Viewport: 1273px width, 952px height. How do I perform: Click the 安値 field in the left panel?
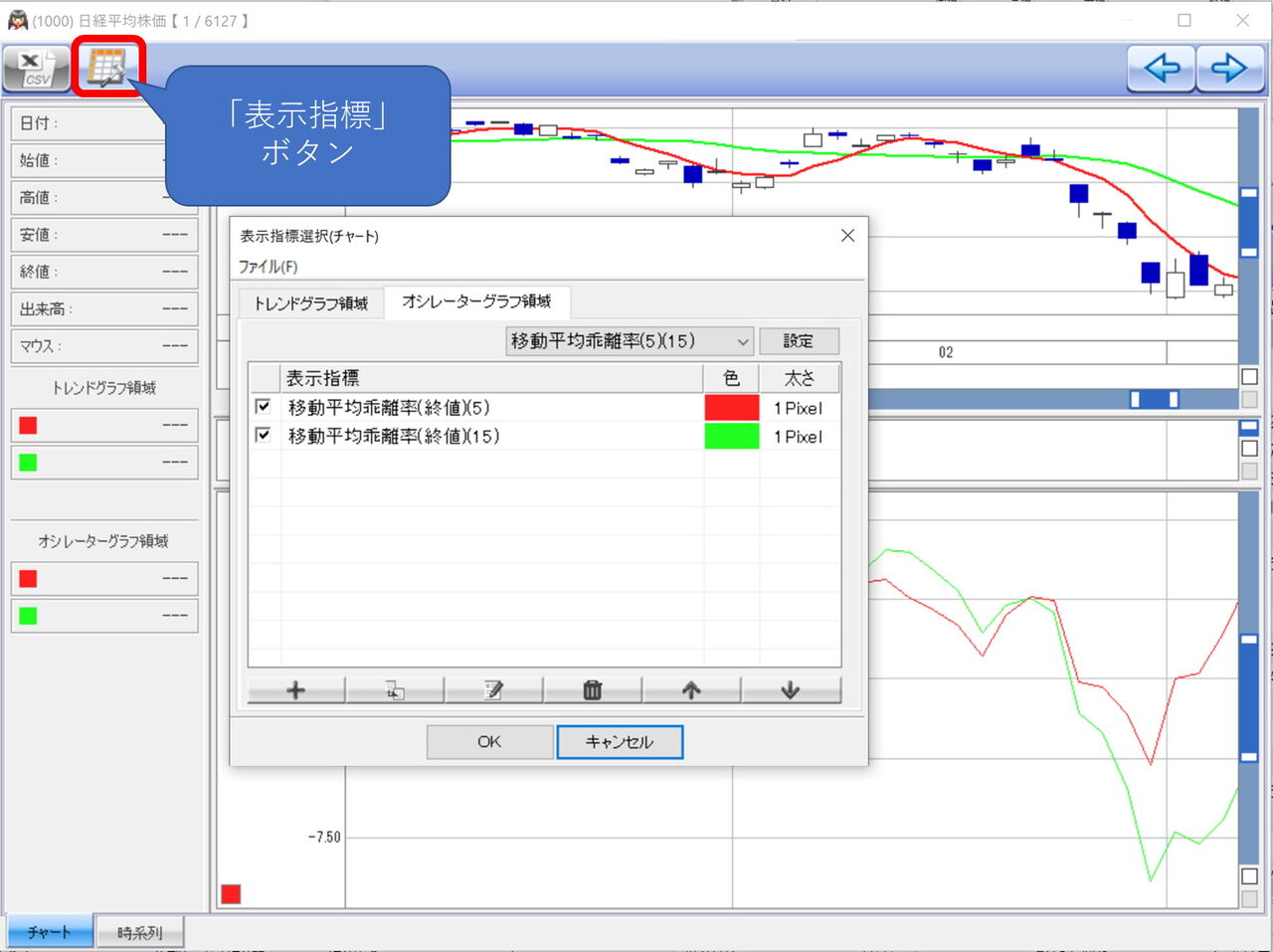click(x=103, y=235)
